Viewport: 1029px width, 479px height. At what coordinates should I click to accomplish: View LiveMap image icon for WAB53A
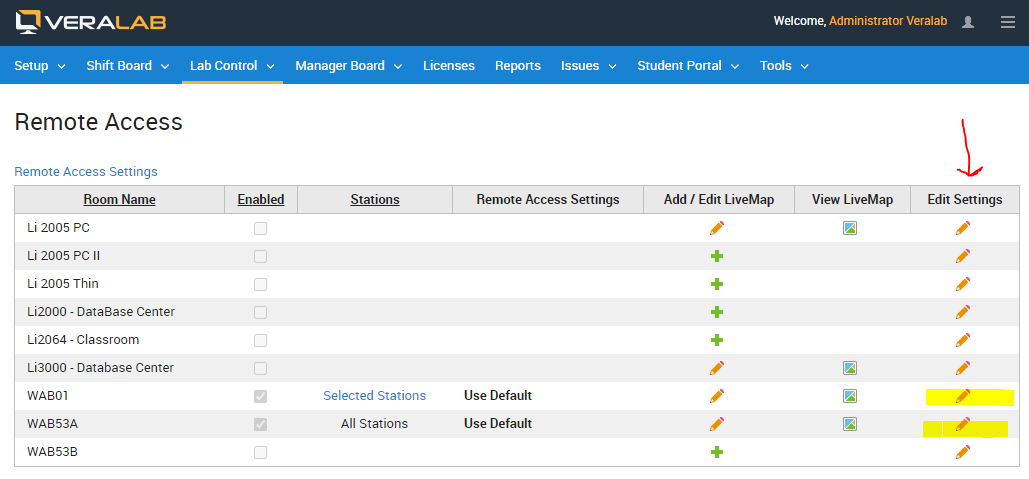(x=850, y=424)
